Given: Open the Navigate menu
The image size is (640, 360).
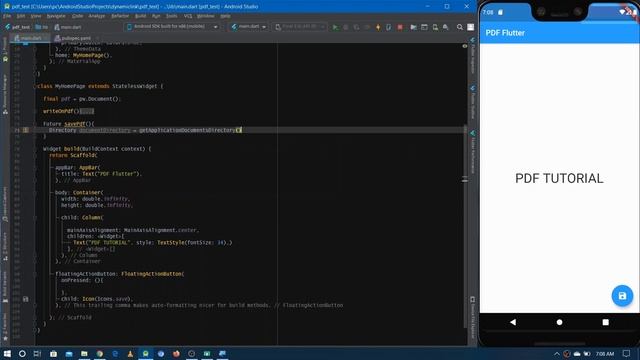Looking at the screenshot, I should pyautogui.click(x=56, y=16).
